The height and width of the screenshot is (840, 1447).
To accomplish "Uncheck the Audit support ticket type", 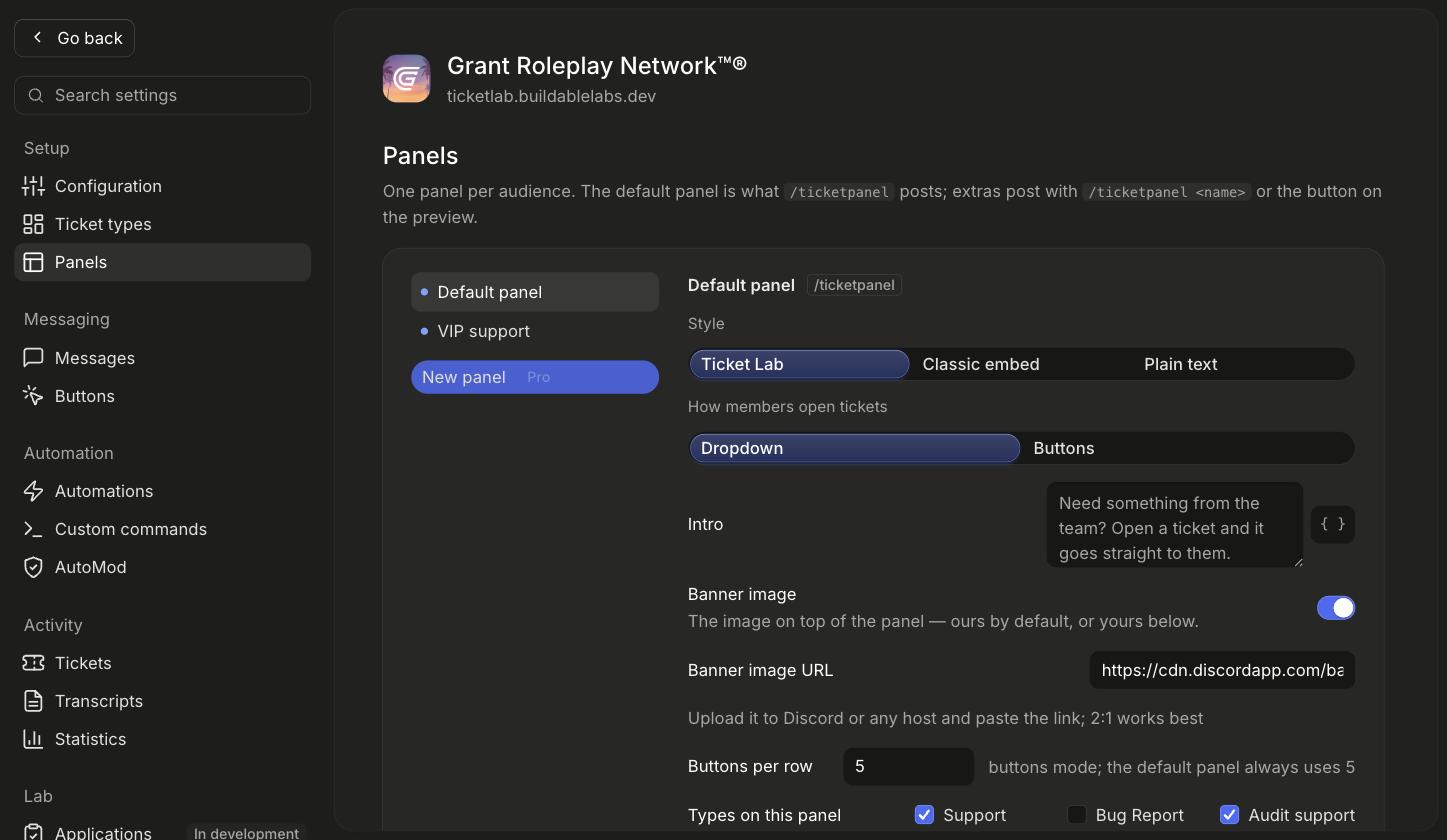I will coord(1229,815).
